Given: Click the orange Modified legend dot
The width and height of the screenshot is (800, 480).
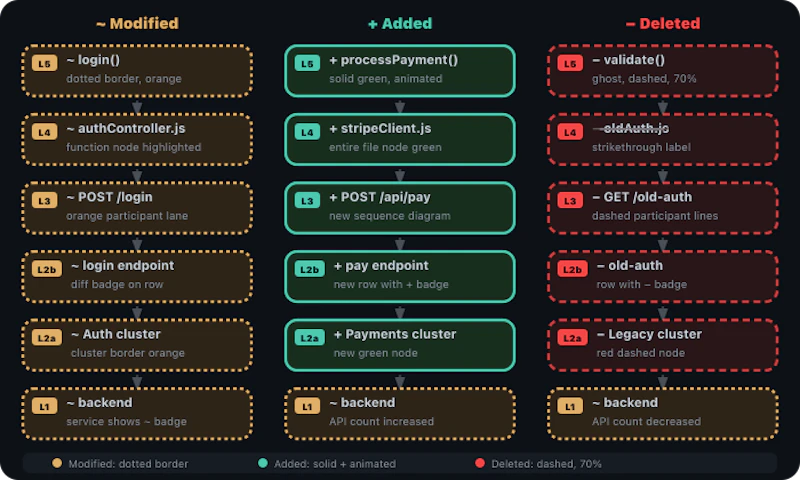Looking at the screenshot, I should pyautogui.click(x=57, y=463).
